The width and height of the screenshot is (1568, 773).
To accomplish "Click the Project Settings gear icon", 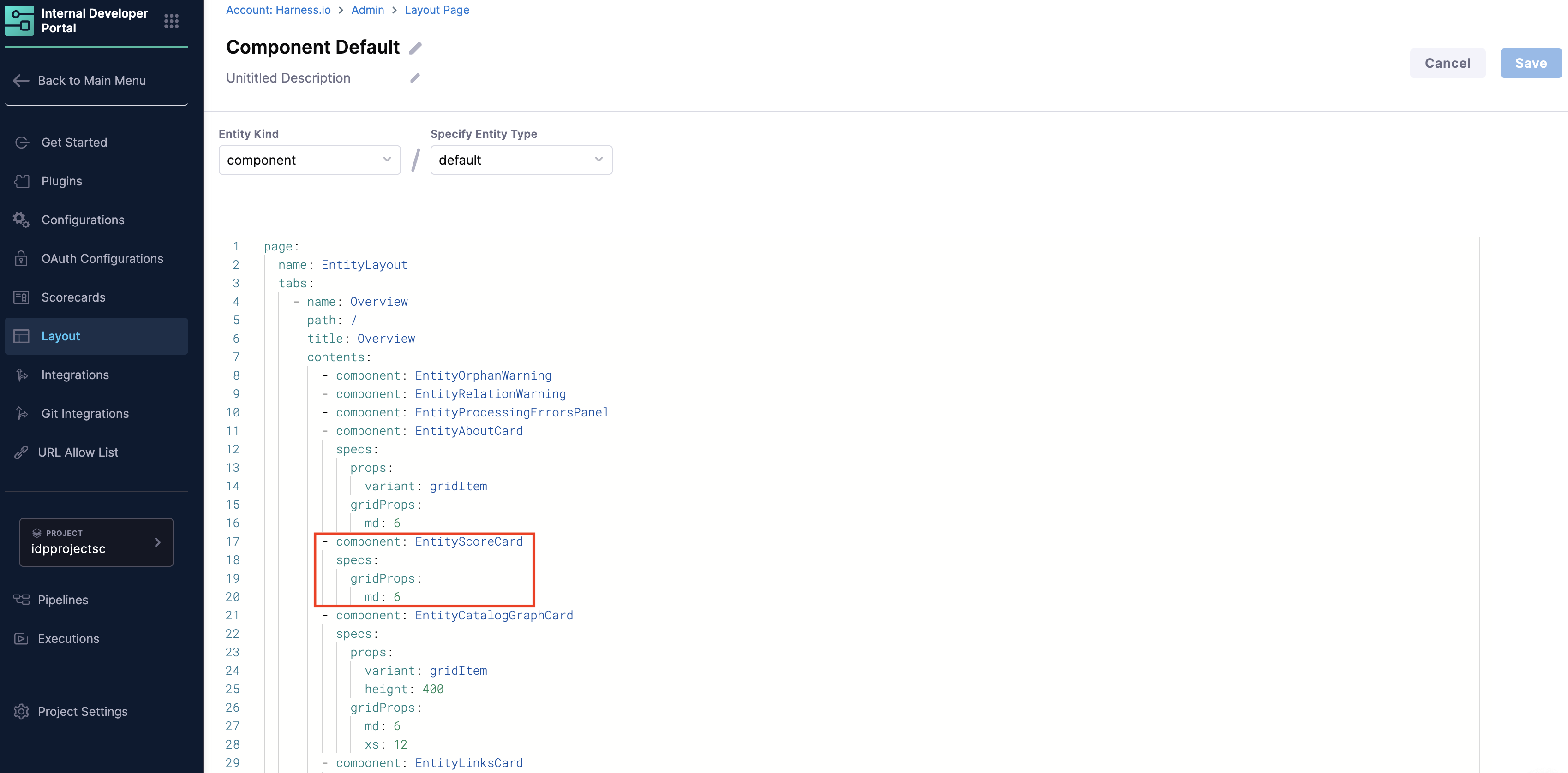I will pyautogui.click(x=21, y=712).
